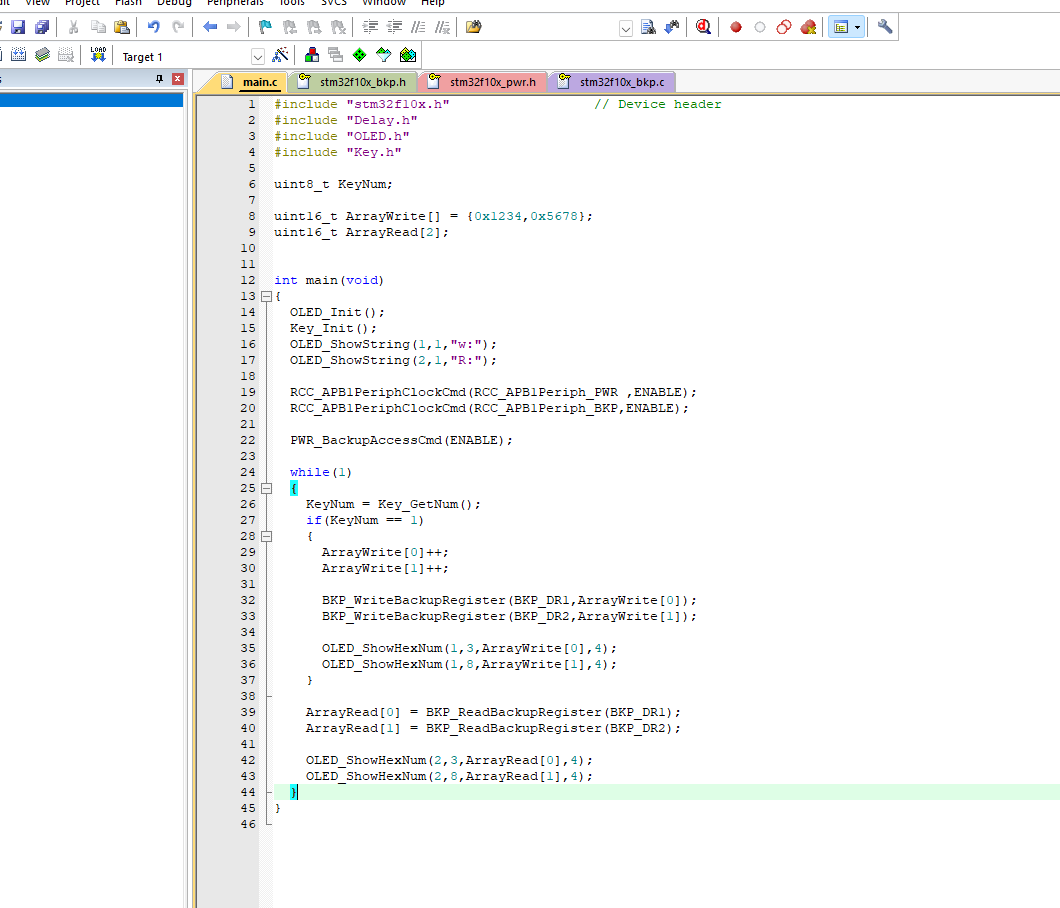Open the Manage Run-Time Environment icon
Screen dimensions: 1060x908
click(x=360, y=55)
